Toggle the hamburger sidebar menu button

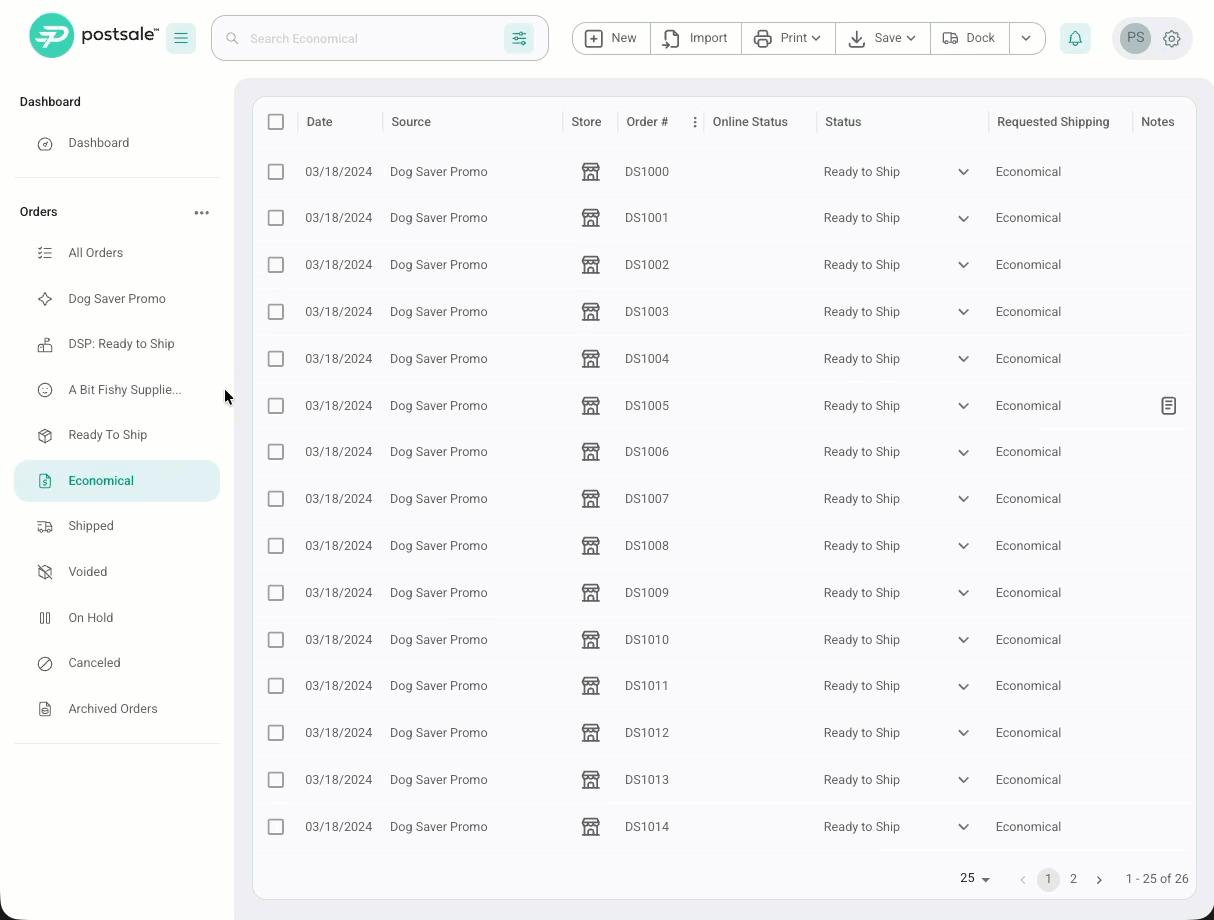[181, 38]
